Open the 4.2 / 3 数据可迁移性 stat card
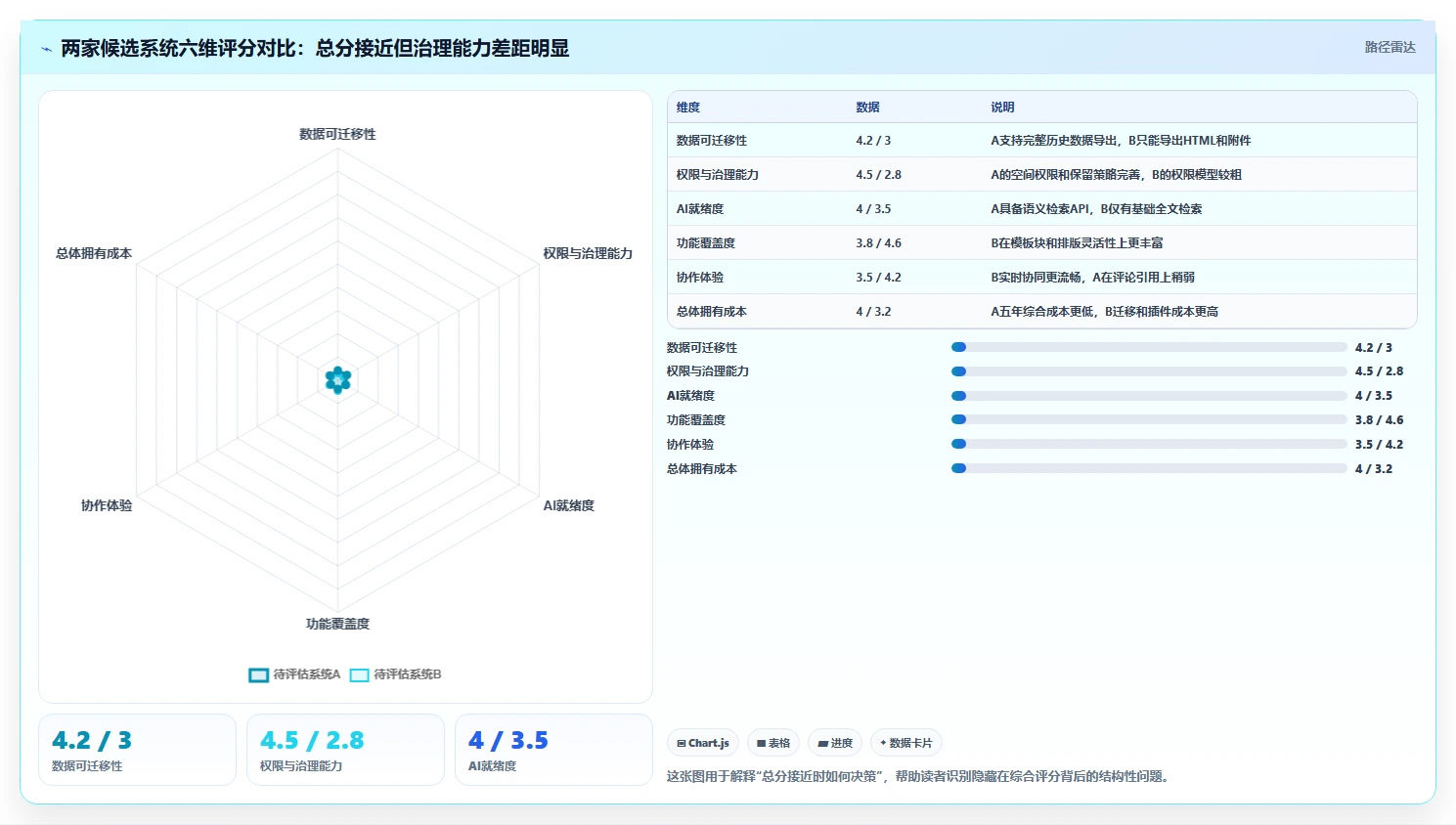The image size is (1456, 825). 137,750
